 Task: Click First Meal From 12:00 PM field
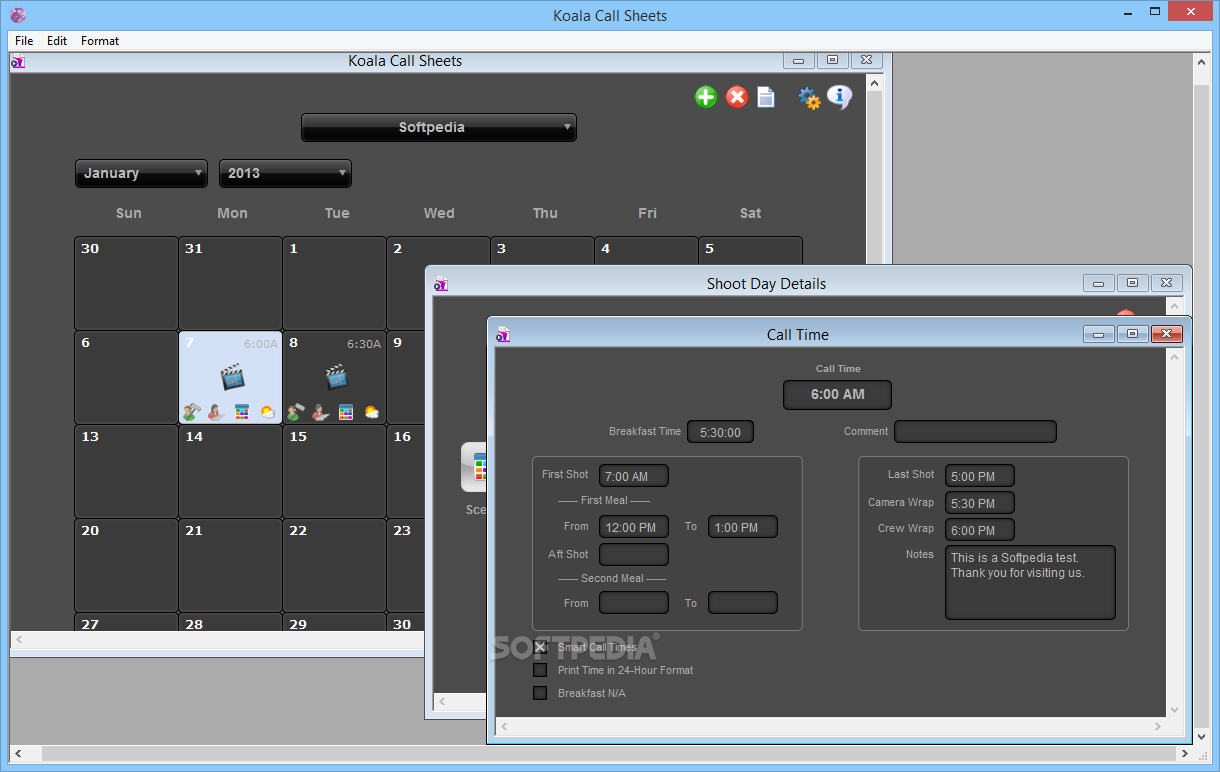coord(634,527)
